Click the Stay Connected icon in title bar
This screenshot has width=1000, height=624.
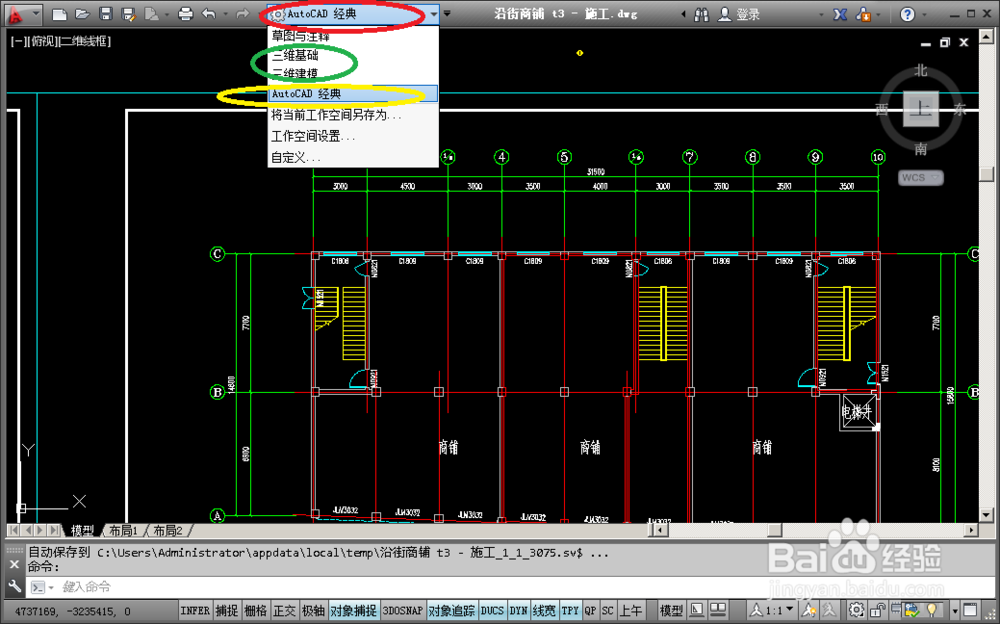pos(863,14)
